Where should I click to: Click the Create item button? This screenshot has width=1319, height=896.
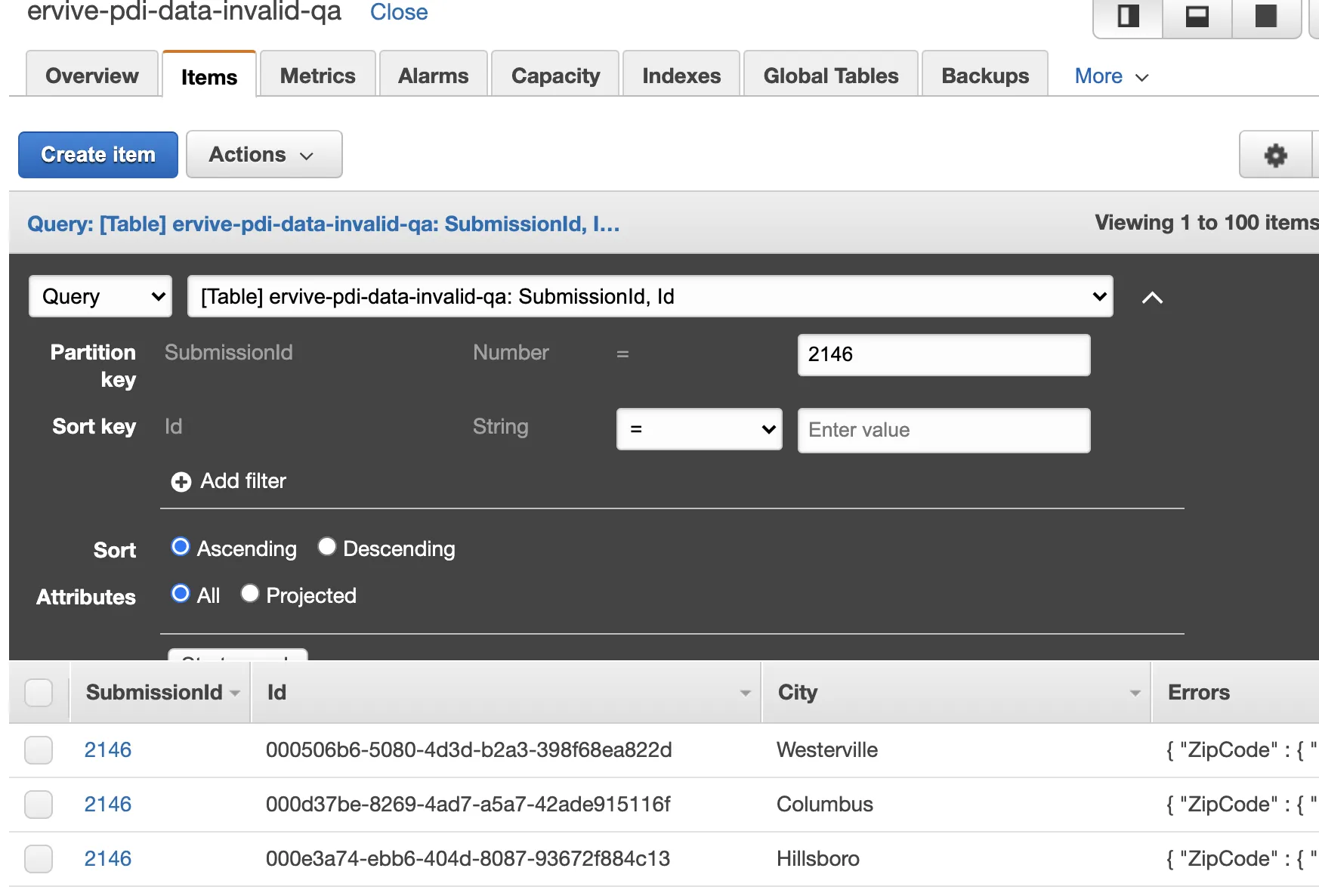pyautogui.click(x=98, y=155)
